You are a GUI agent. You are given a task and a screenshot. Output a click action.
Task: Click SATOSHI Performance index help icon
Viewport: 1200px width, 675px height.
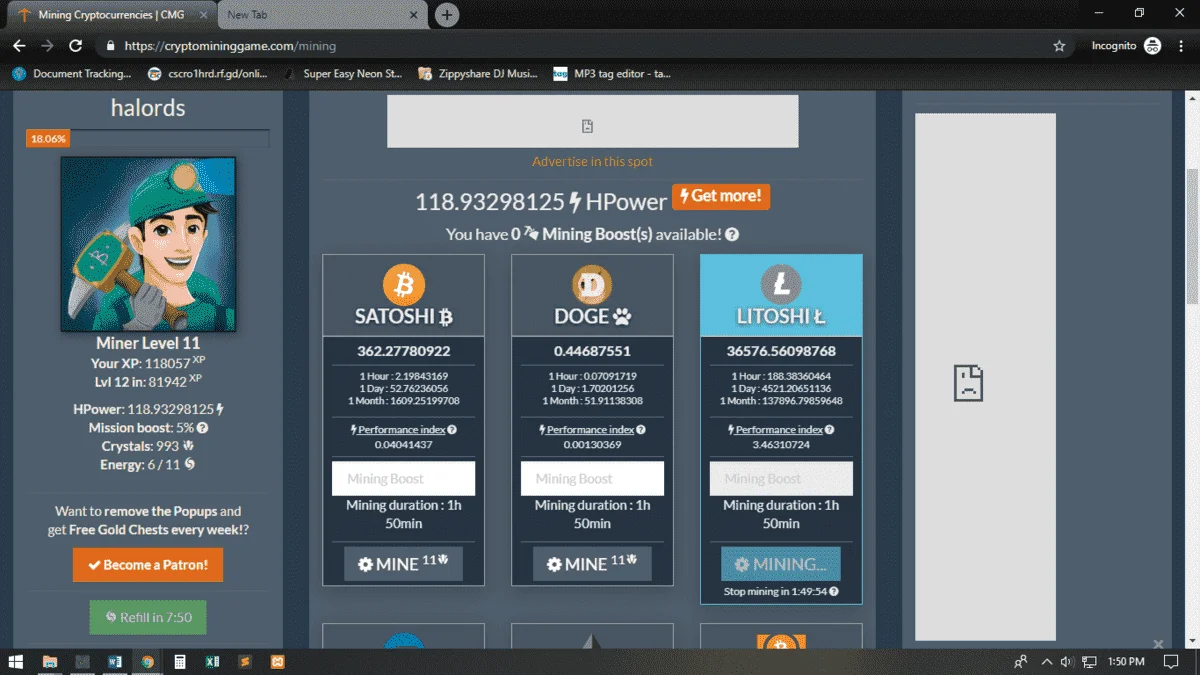point(452,430)
